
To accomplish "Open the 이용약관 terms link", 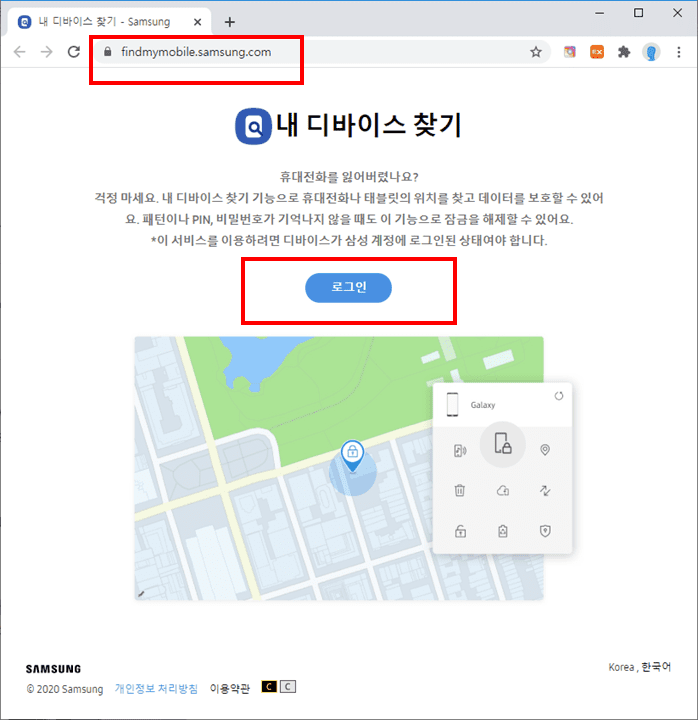I will [x=230, y=688].
